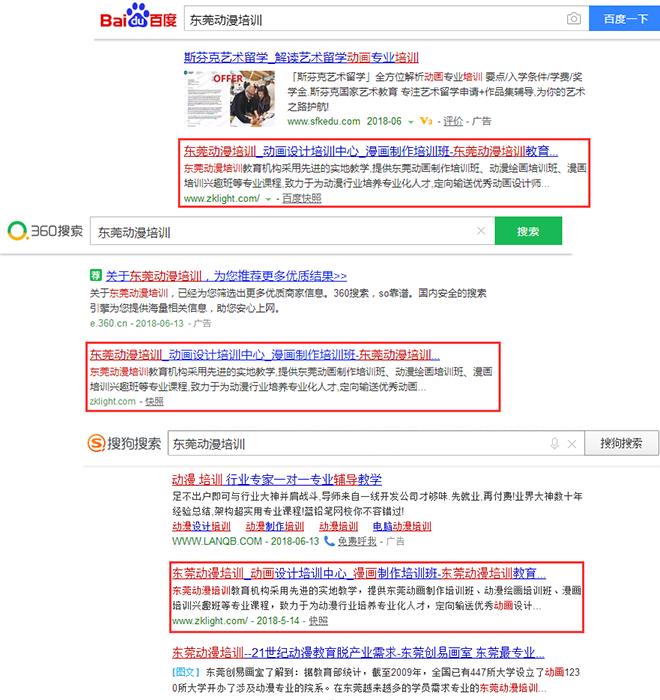Click the e.360.cn source URL
Image resolution: width=660 pixels, height=700 pixels.
(x=109, y=323)
